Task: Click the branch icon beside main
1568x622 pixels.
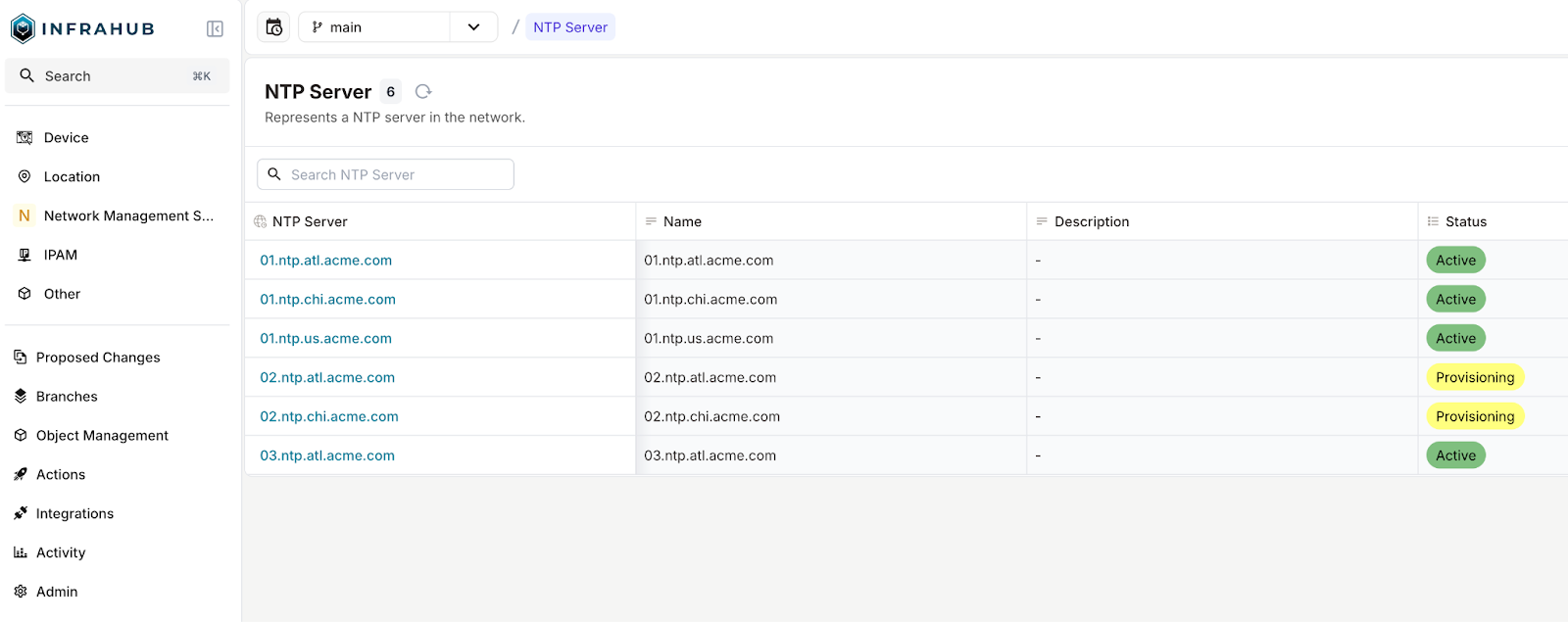Action: 318,27
